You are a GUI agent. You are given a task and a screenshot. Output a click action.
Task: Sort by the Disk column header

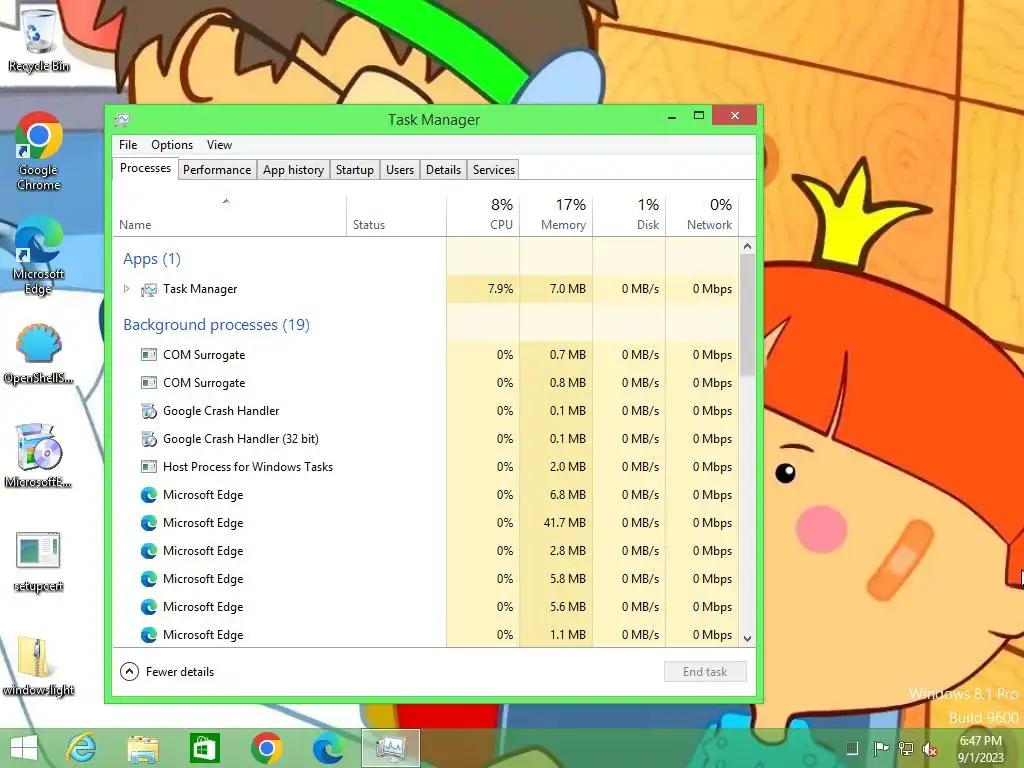tap(630, 216)
